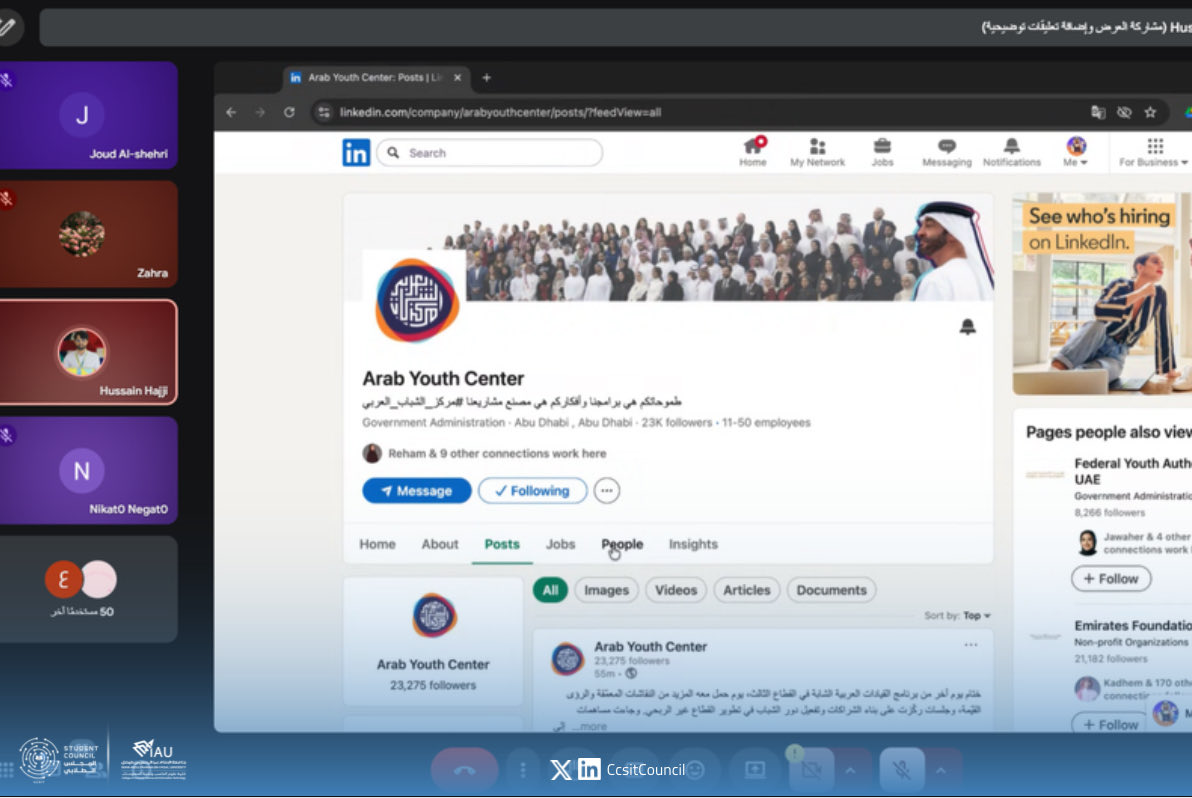Reload the LinkedIn page
This screenshot has height=798, width=1192.
pyautogui.click(x=289, y=112)
